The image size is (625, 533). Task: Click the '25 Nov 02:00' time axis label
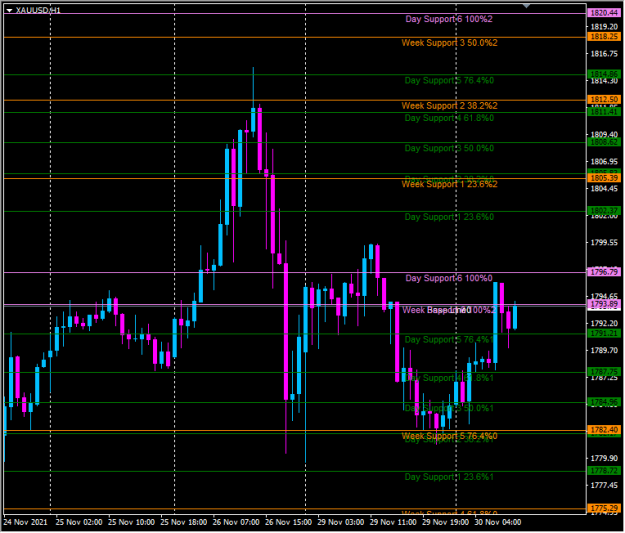point(79,522)
